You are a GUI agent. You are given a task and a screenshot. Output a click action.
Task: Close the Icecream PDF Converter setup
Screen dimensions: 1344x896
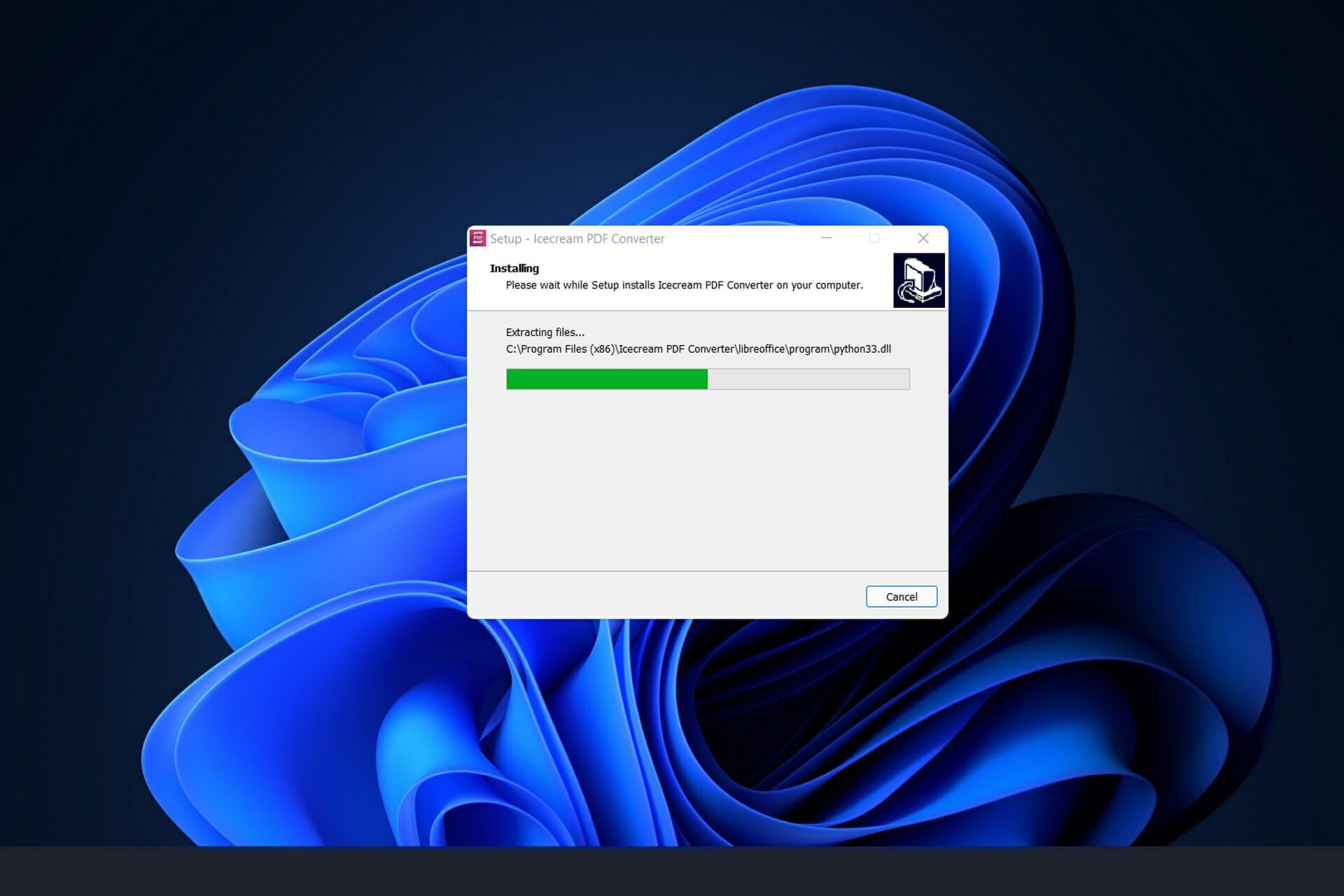[x=923, y=238]
